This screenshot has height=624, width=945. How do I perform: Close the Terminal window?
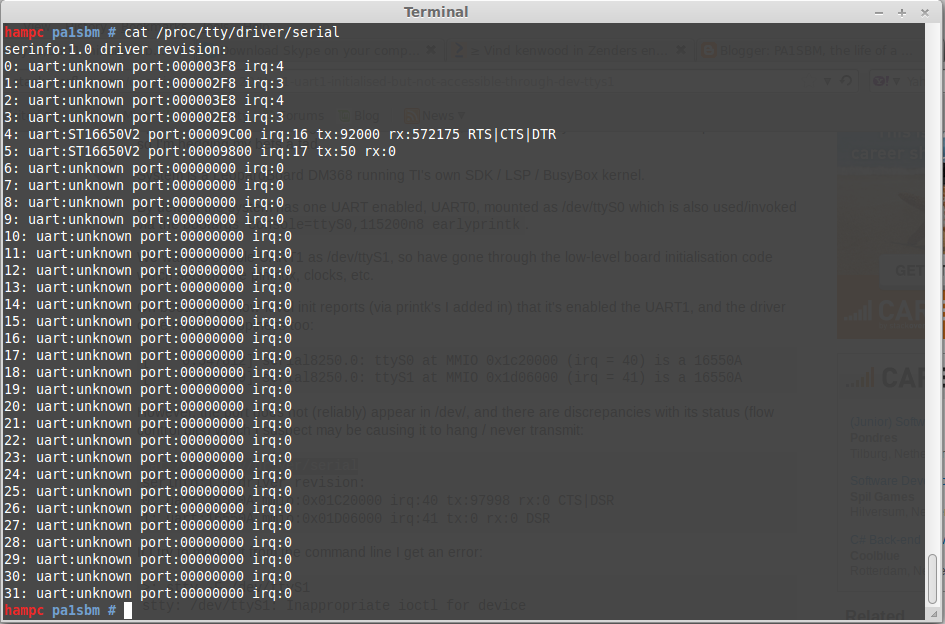[x=925, y=13]
